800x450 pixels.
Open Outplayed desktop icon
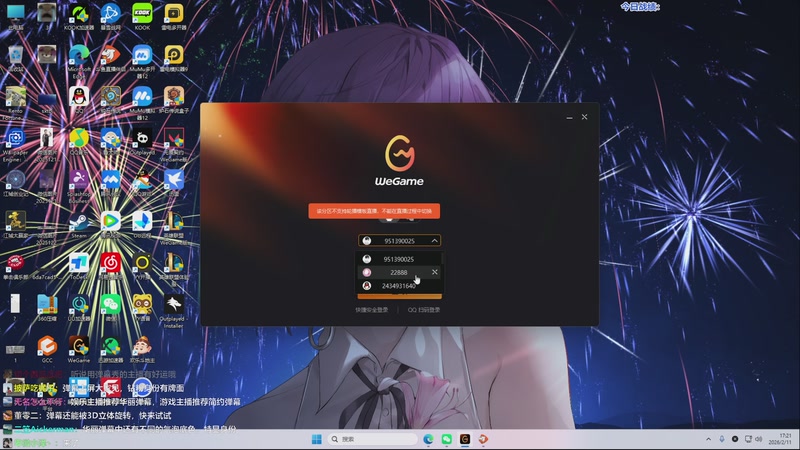pos(142,141)
